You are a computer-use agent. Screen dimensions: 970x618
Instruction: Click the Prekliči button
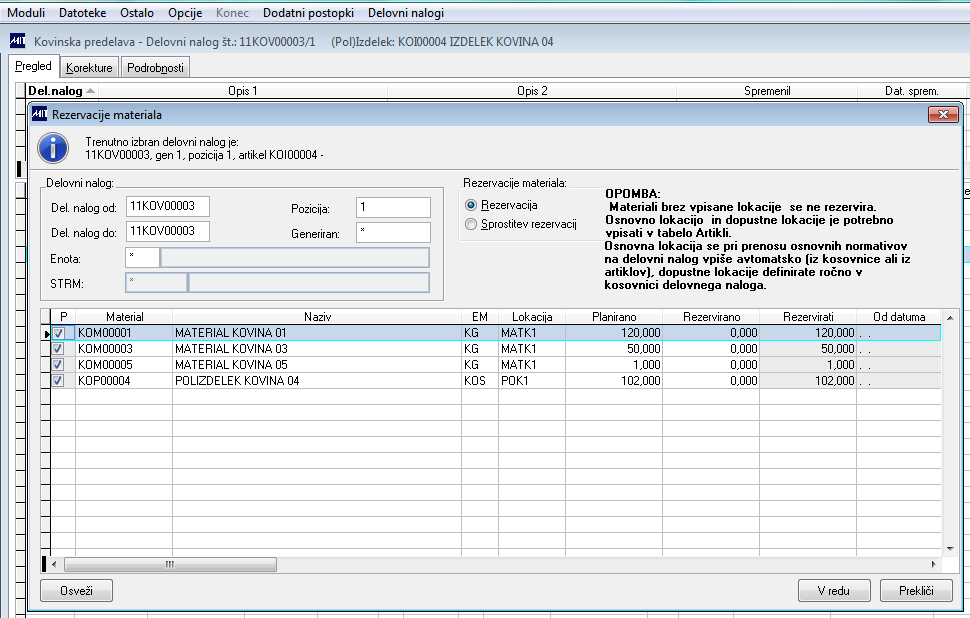coord(915,591)
